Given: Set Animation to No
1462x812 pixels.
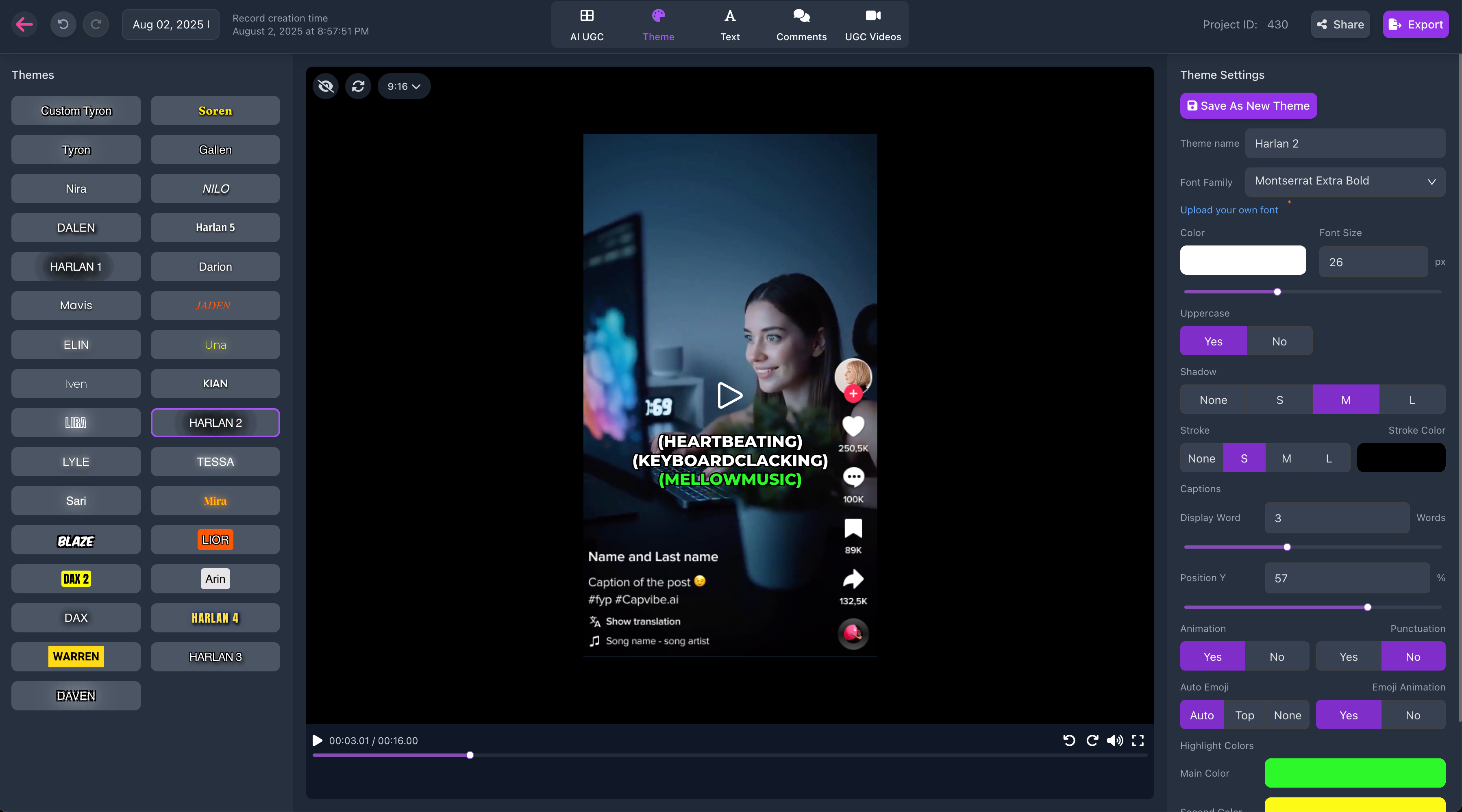Looking at the screenshot, I should click(x=1277, y=656).
